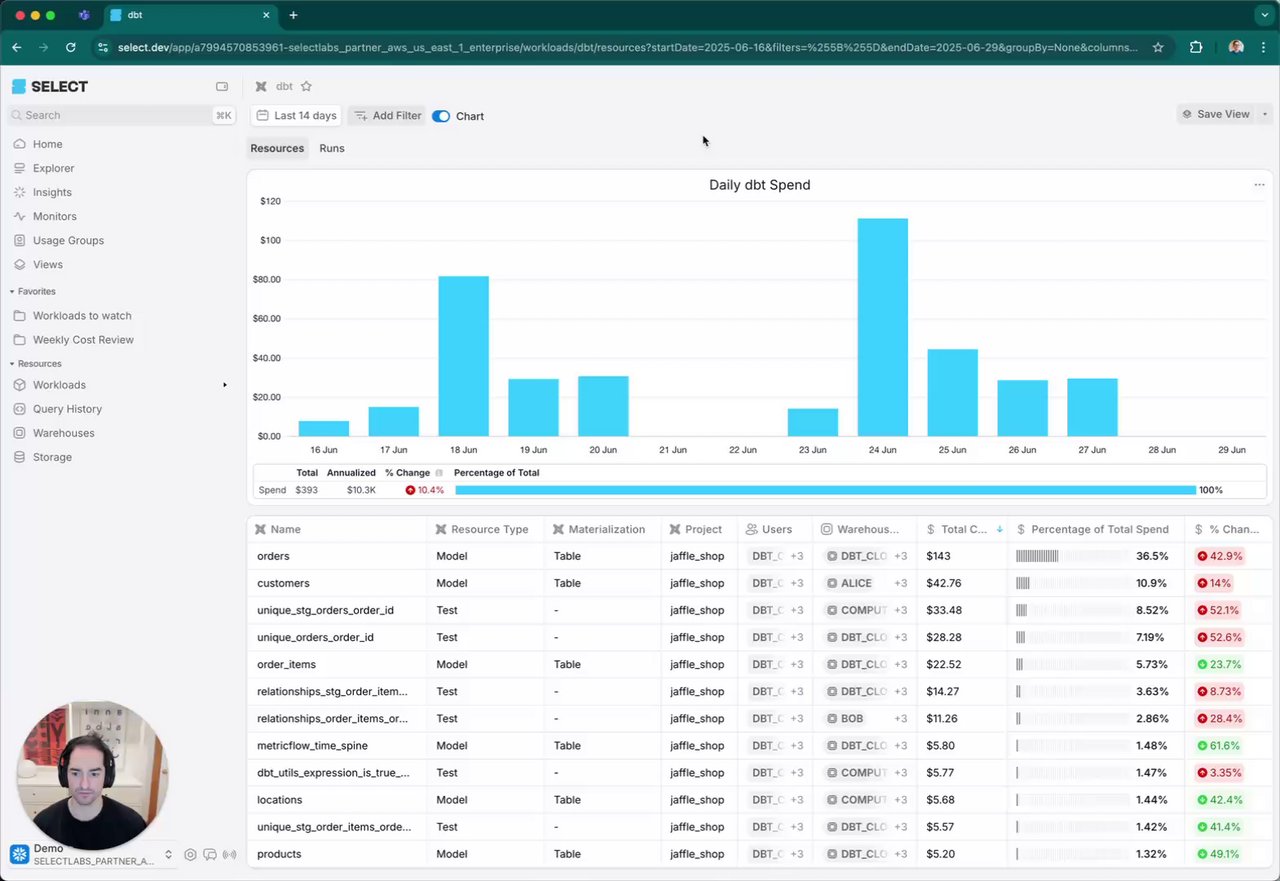Click the Save View button
The height and width of the screenshot is (881, 1280).
(1216, 114)
